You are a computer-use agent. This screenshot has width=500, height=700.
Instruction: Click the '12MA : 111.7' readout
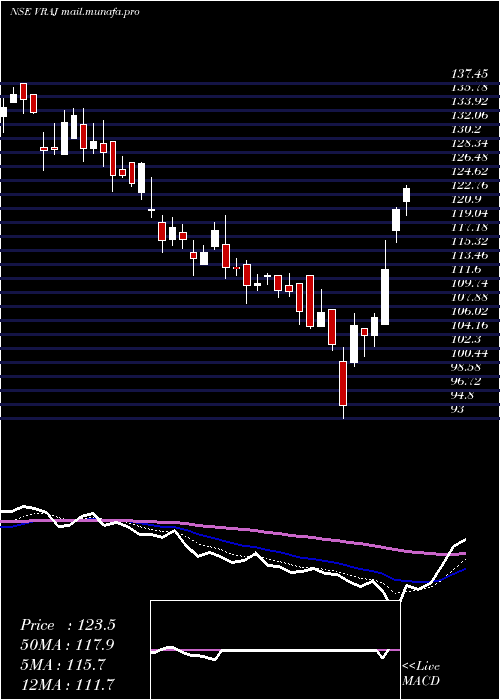[67, 684]
